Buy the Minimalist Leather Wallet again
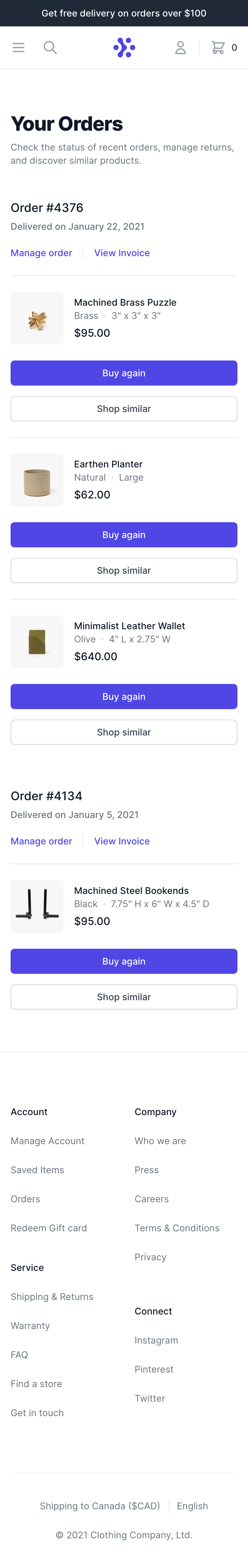 click(x=124, y=696)
